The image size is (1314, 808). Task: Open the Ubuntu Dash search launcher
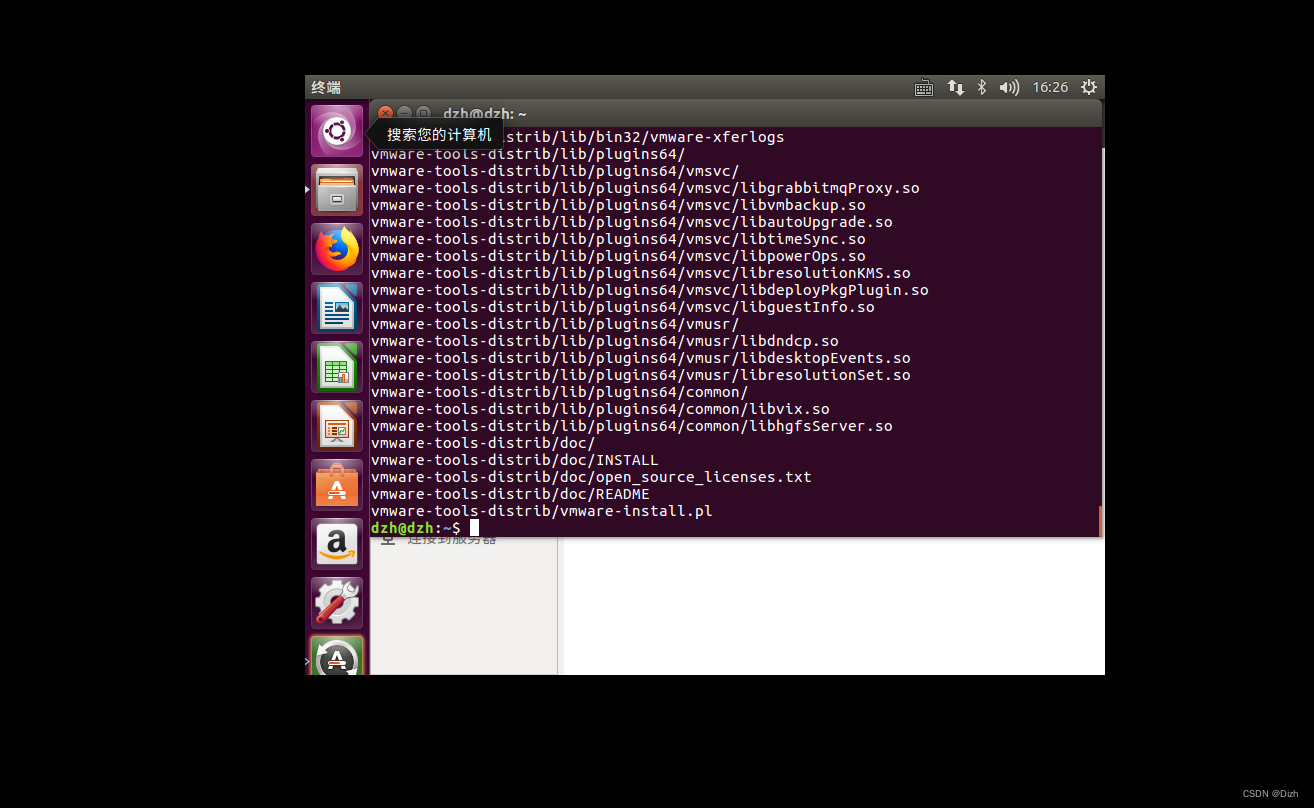pyautogui.click(x=337, y=131)
